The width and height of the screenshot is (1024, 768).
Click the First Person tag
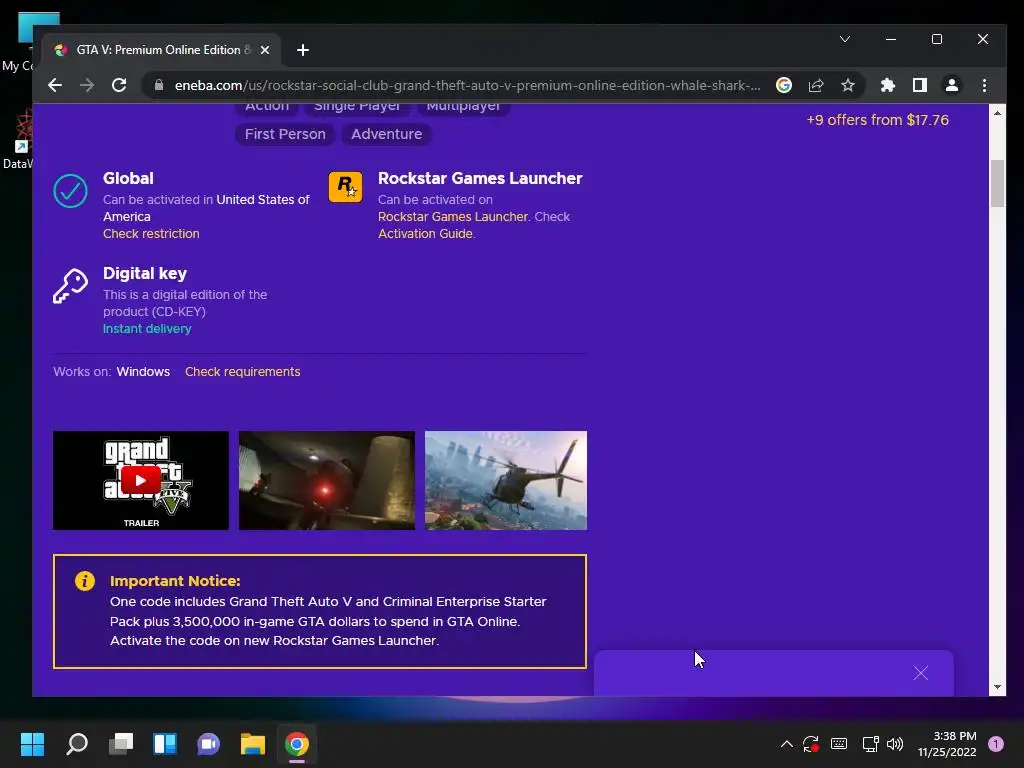[285, 134]
